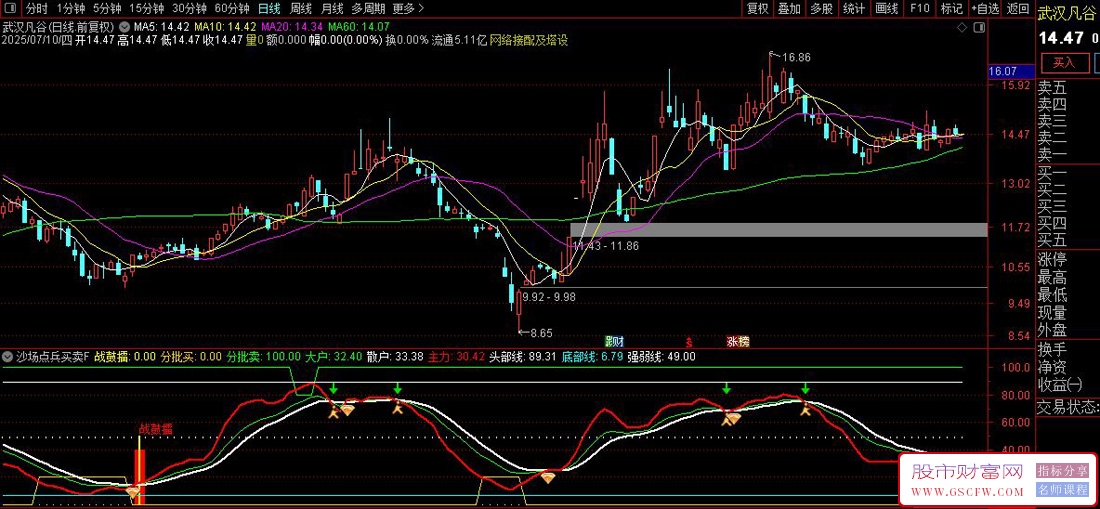1100x509 pixels.
Task: Select the 60分钟 period tab
Action: click(x=232, y=9)
